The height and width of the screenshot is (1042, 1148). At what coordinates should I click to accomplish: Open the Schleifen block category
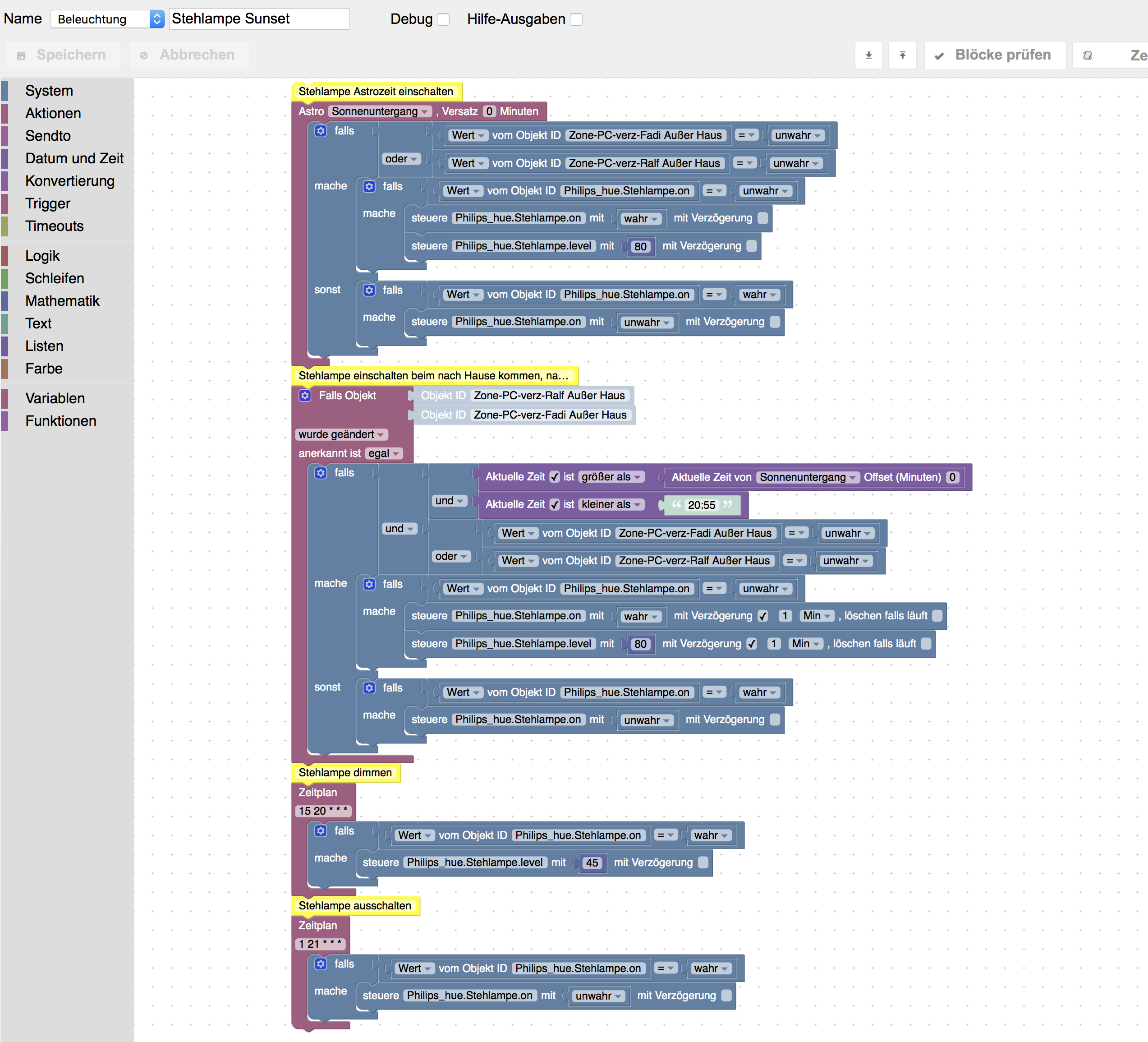click(x=55, y=279)
